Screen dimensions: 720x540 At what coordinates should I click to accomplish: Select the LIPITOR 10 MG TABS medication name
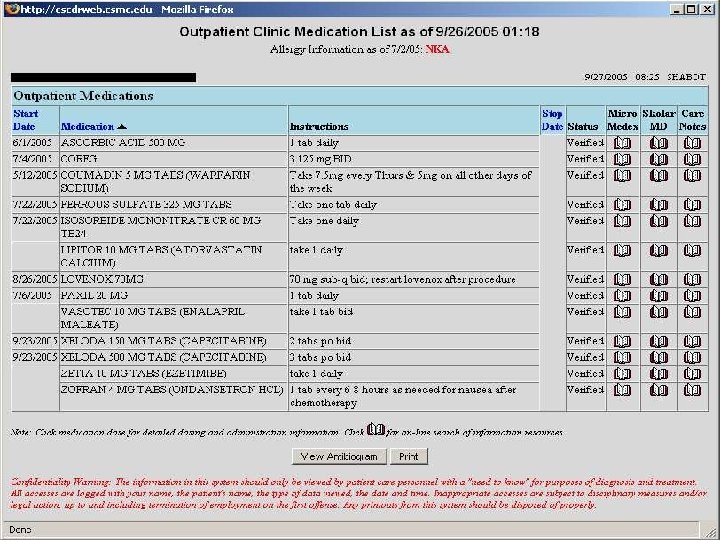(161, 256)
